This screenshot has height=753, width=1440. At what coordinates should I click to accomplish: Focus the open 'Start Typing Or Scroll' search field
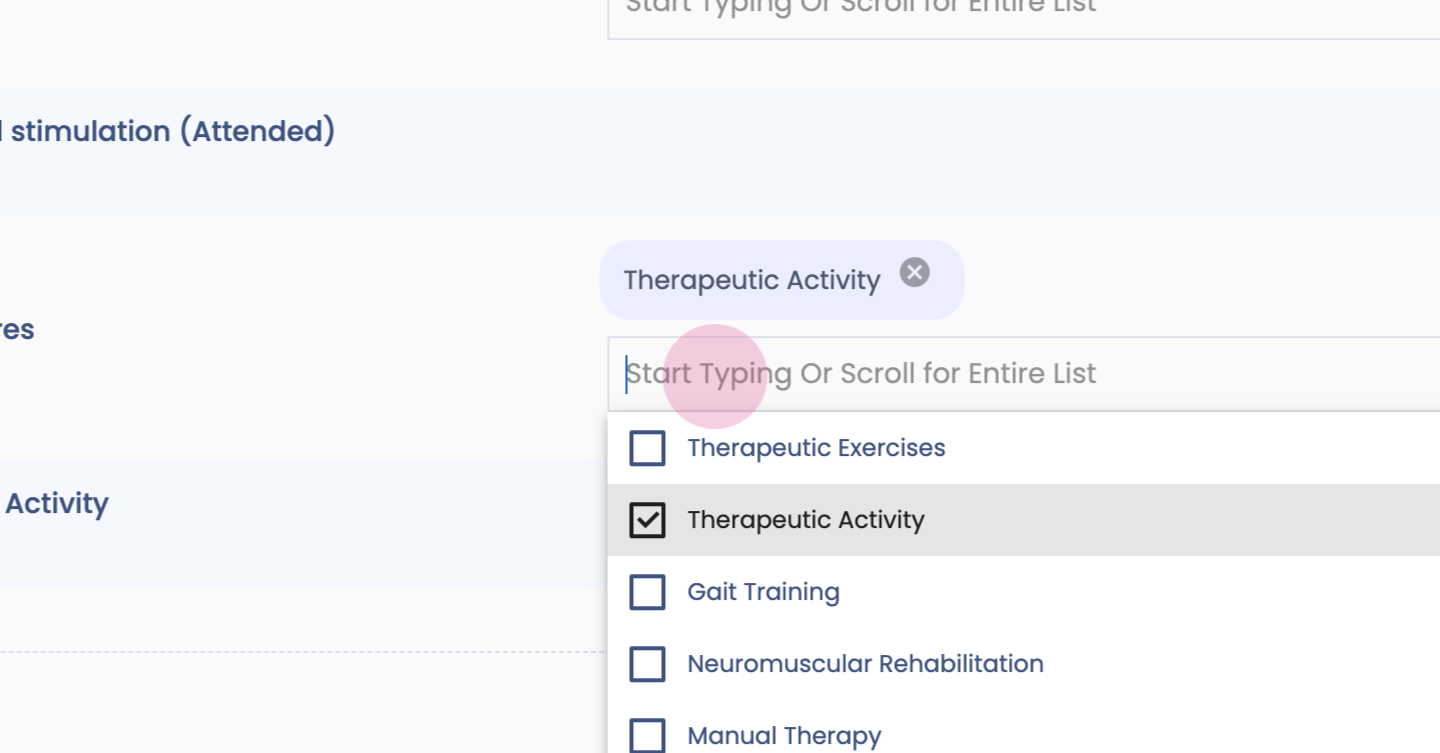[x=1000, y=374]
